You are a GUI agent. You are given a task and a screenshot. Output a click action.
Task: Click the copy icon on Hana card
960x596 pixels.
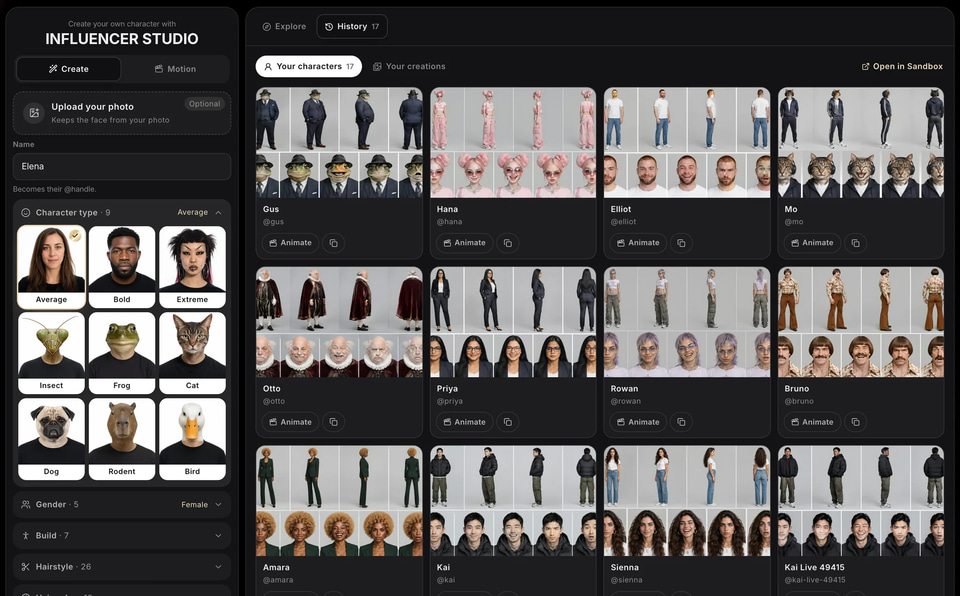pos(508,243)
